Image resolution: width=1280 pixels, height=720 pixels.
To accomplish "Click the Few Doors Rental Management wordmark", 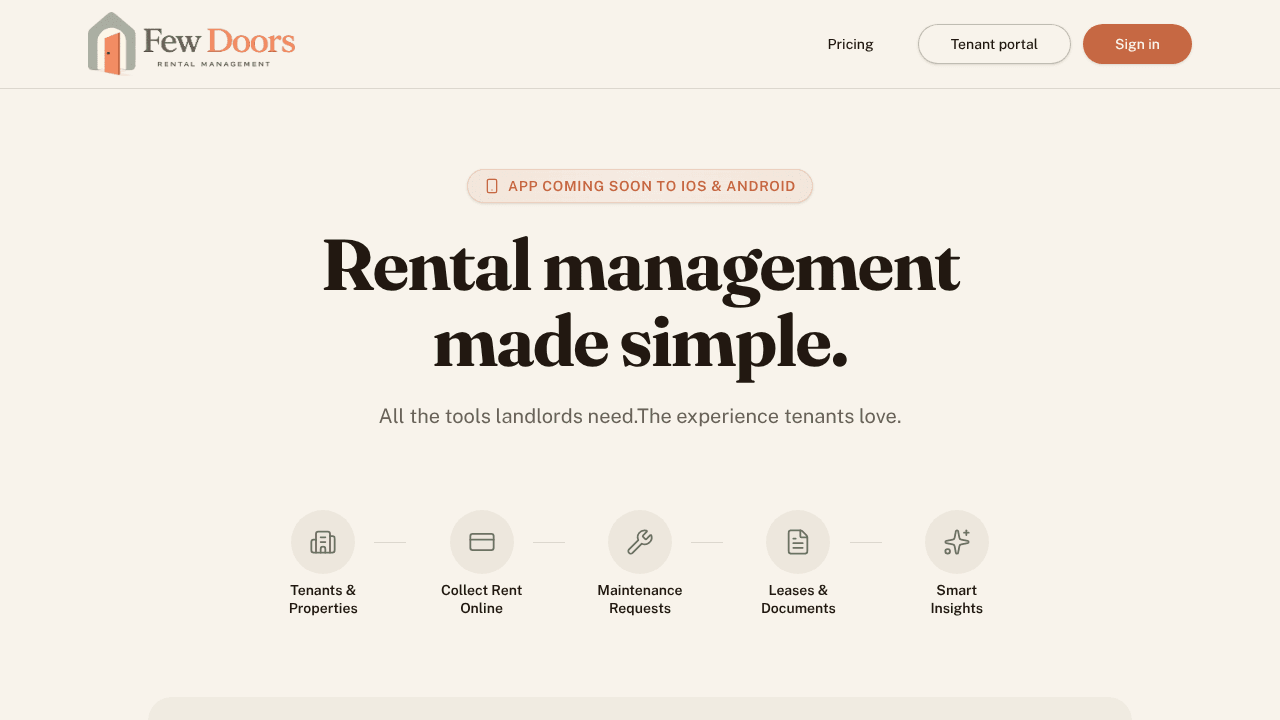I will (219, 47).
